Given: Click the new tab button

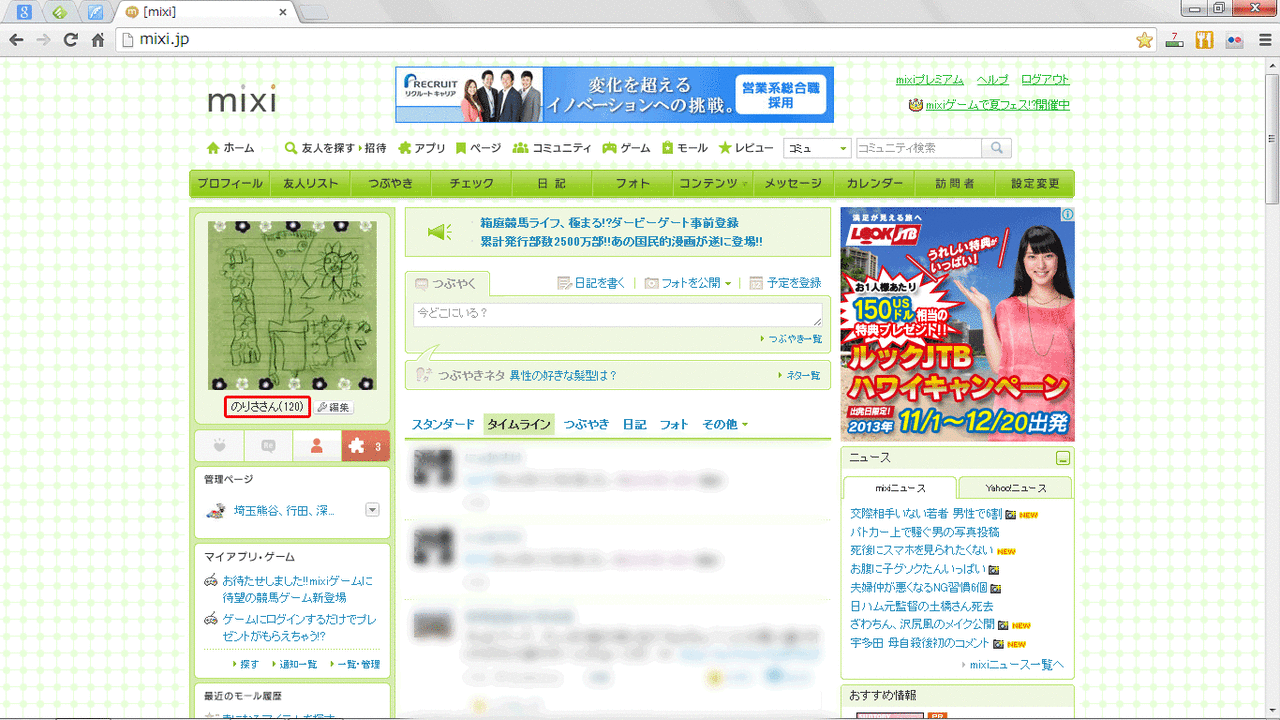Looking at the screenshot, I should click(314, 13).
